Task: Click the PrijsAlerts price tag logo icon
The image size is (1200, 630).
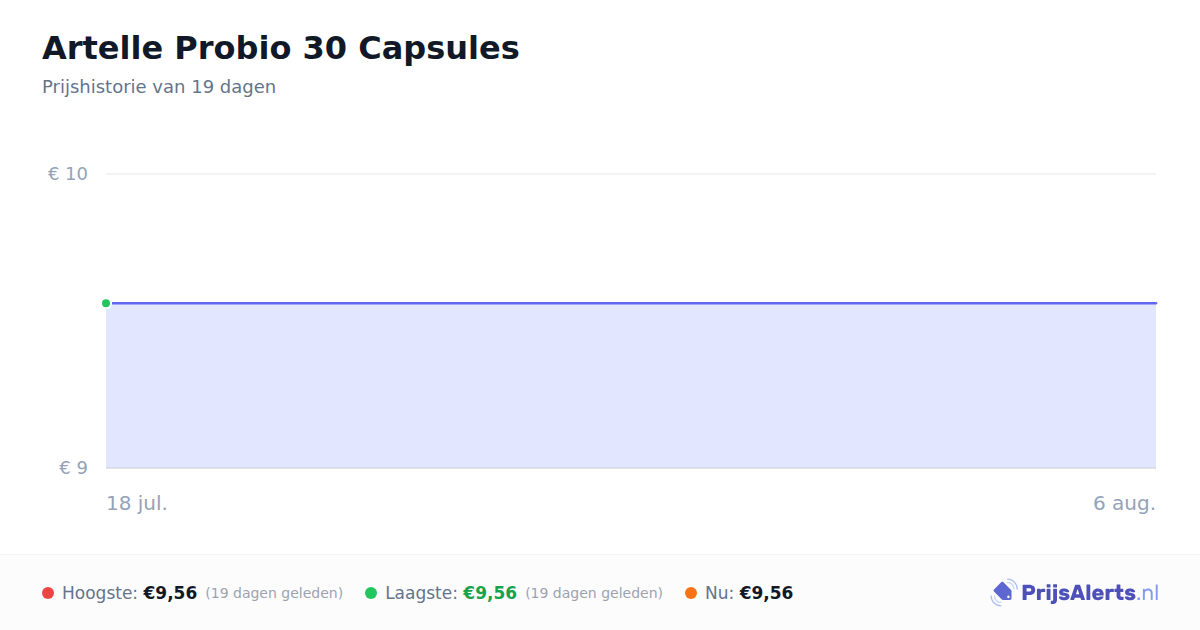Action: coord(1003,593)
